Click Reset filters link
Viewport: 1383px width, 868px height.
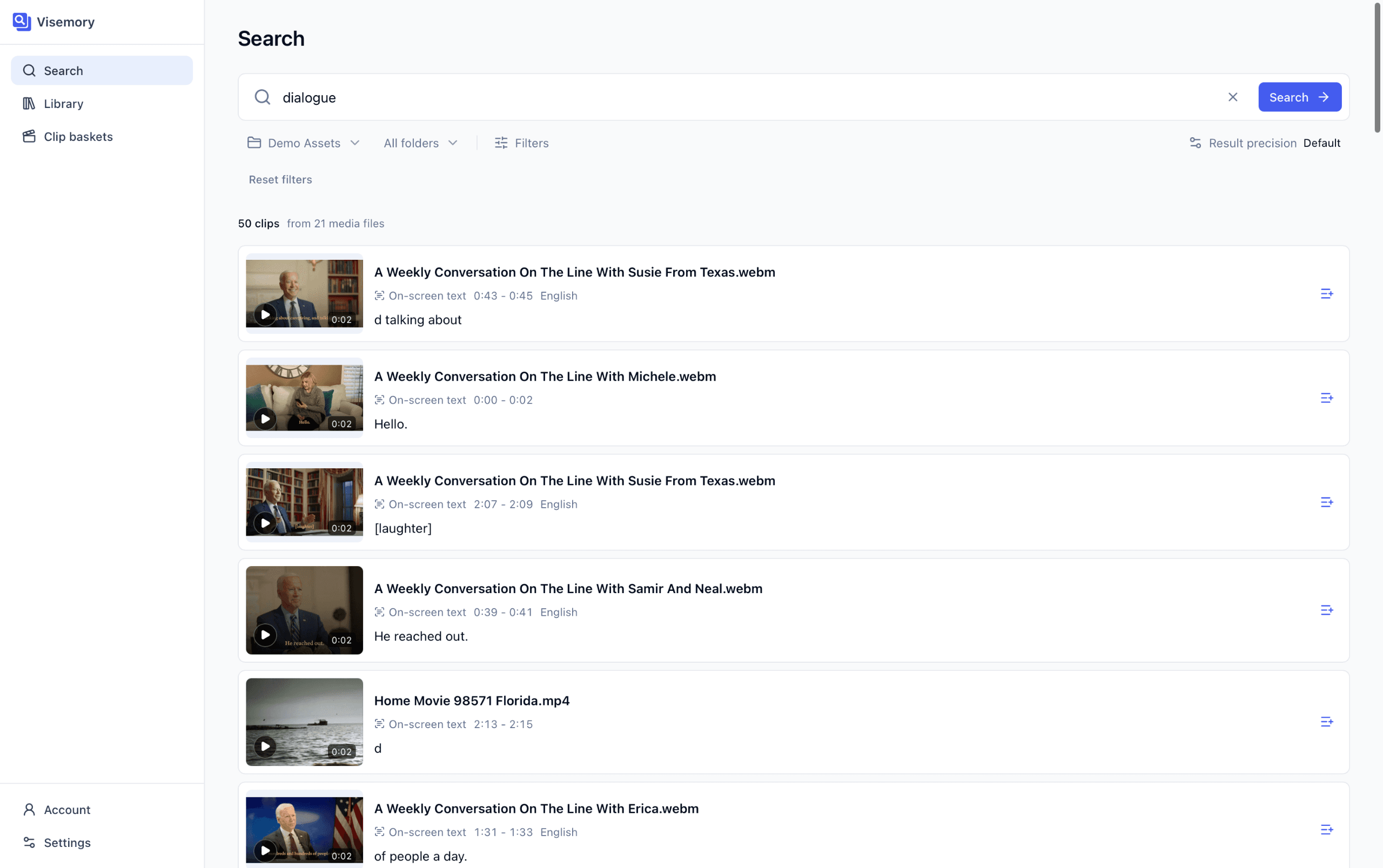280,180
